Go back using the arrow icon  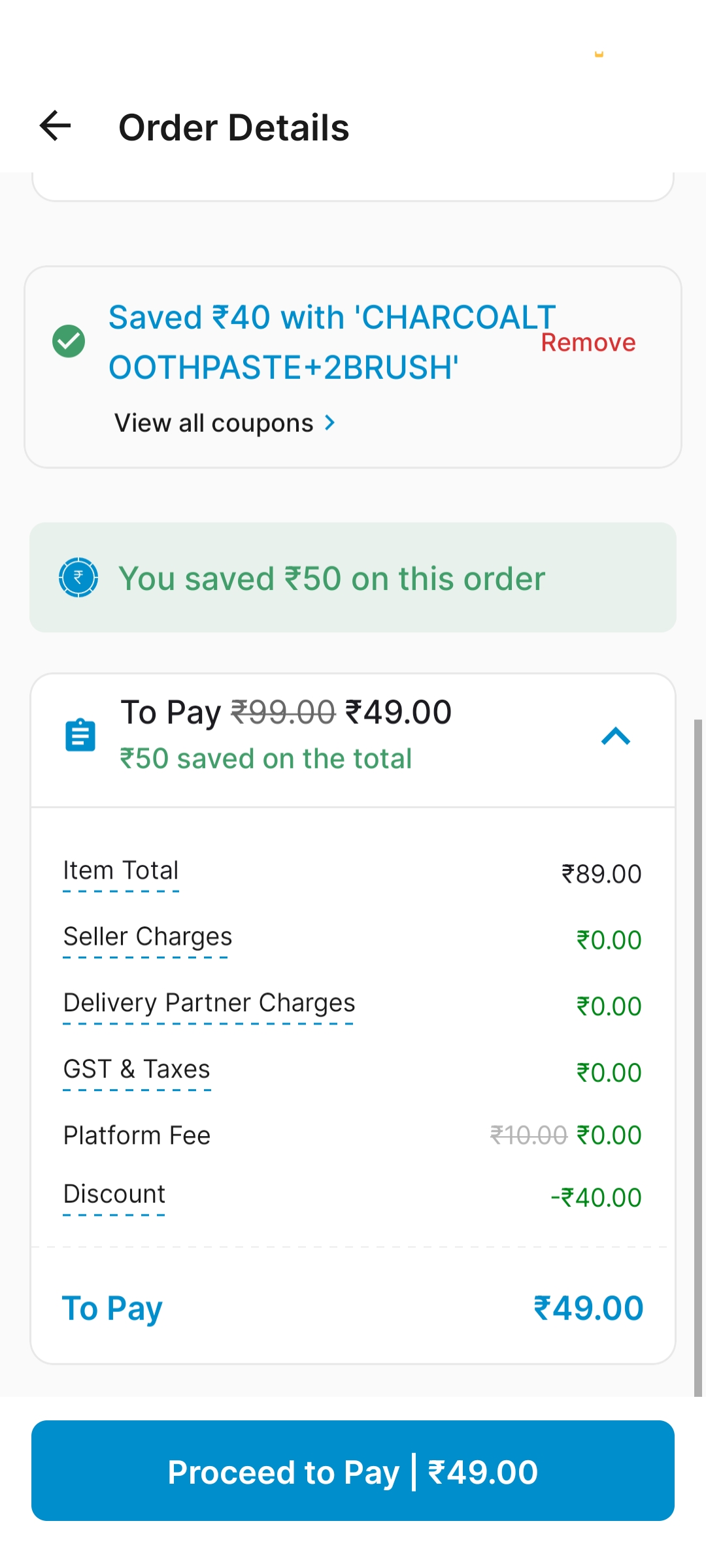point(56,126)
